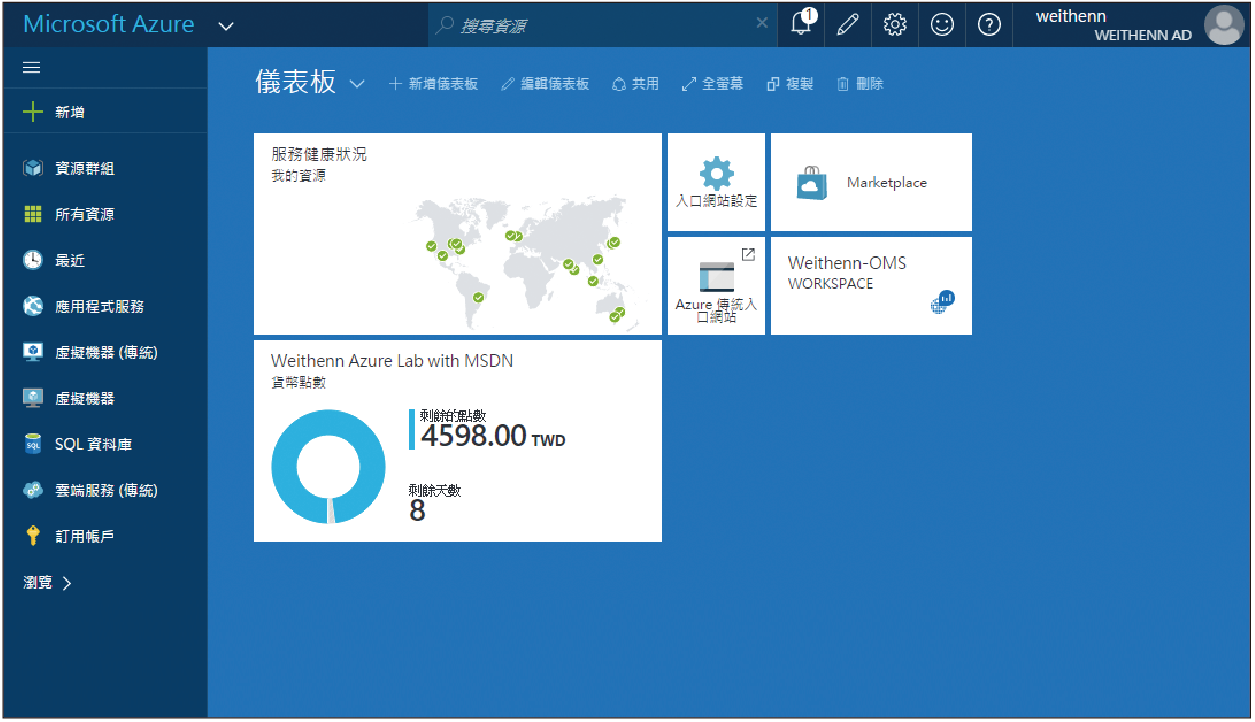Click the Weithenn Azure Lab with MSDN title

click(x=392, y=361)
